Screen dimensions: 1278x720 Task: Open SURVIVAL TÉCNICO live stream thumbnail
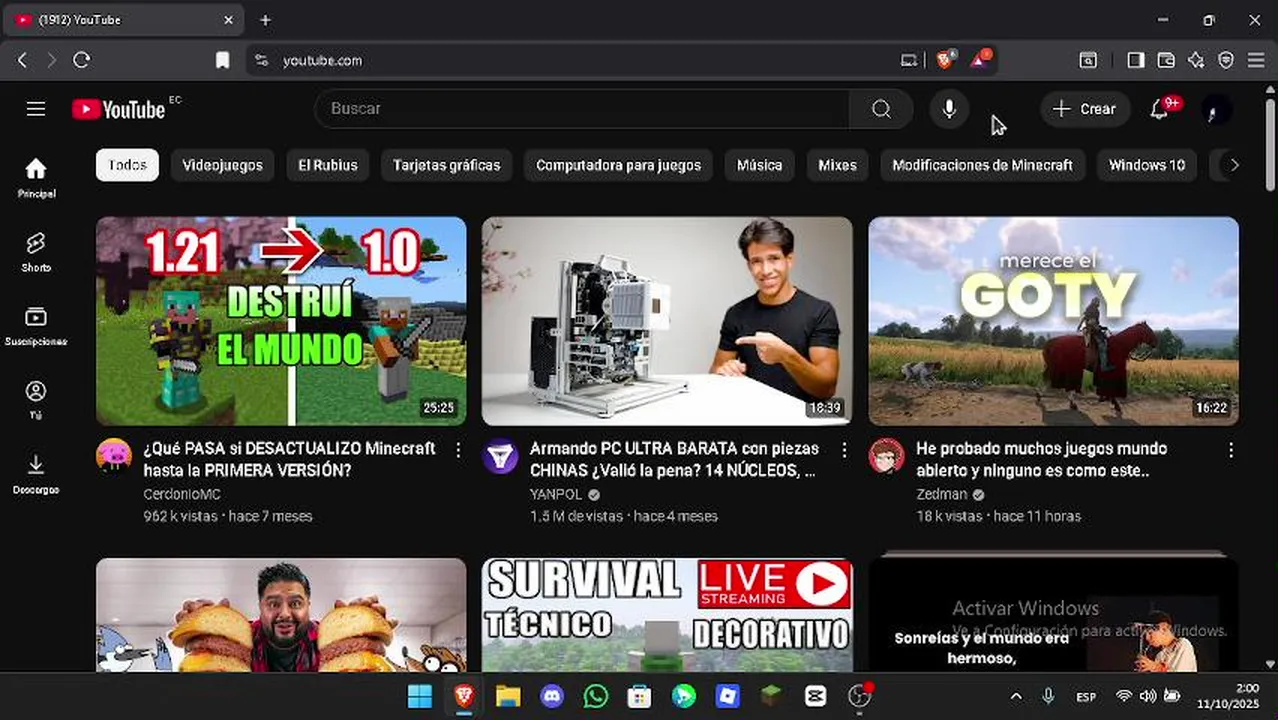point(667,615)
